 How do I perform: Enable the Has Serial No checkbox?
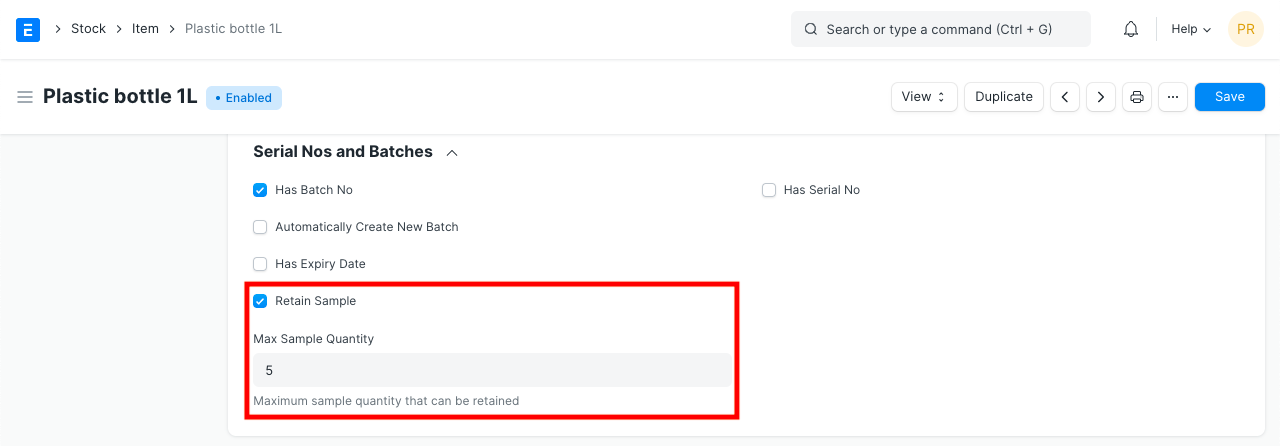(x=769, y=190)
